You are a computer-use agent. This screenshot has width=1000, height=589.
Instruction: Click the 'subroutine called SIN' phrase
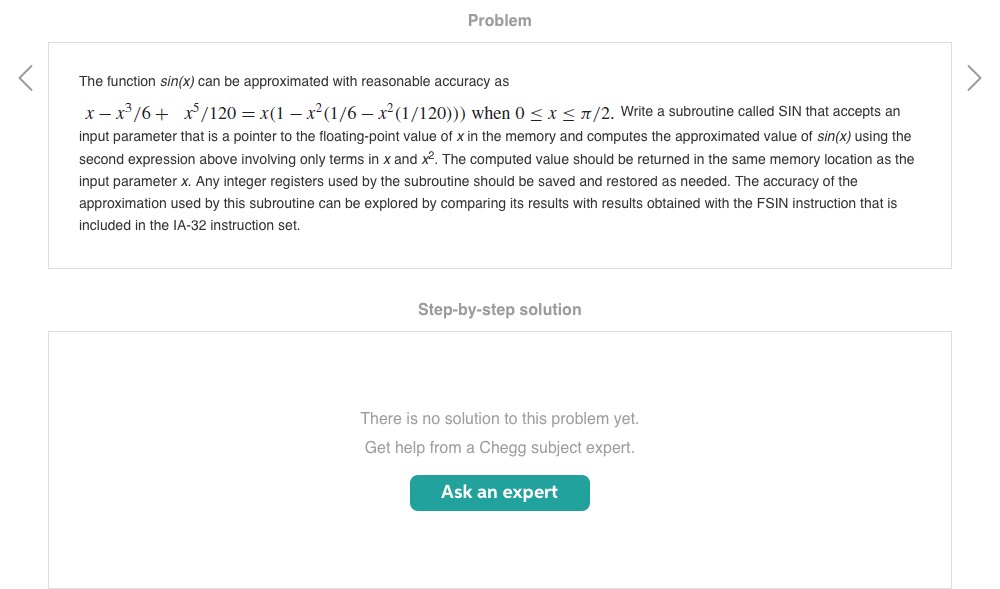(x=738, y=112)
